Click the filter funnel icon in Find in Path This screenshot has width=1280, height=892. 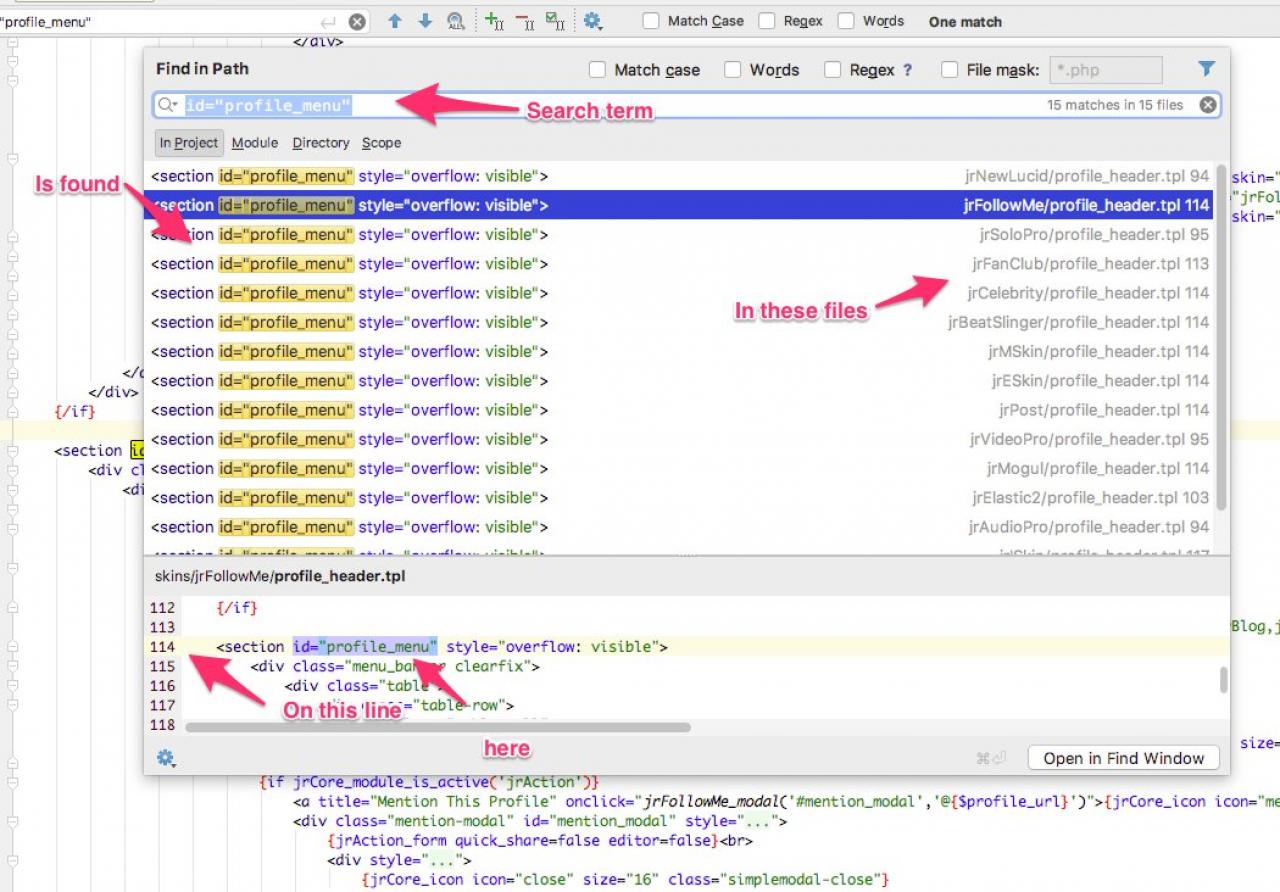click(x=1206, y=69)
